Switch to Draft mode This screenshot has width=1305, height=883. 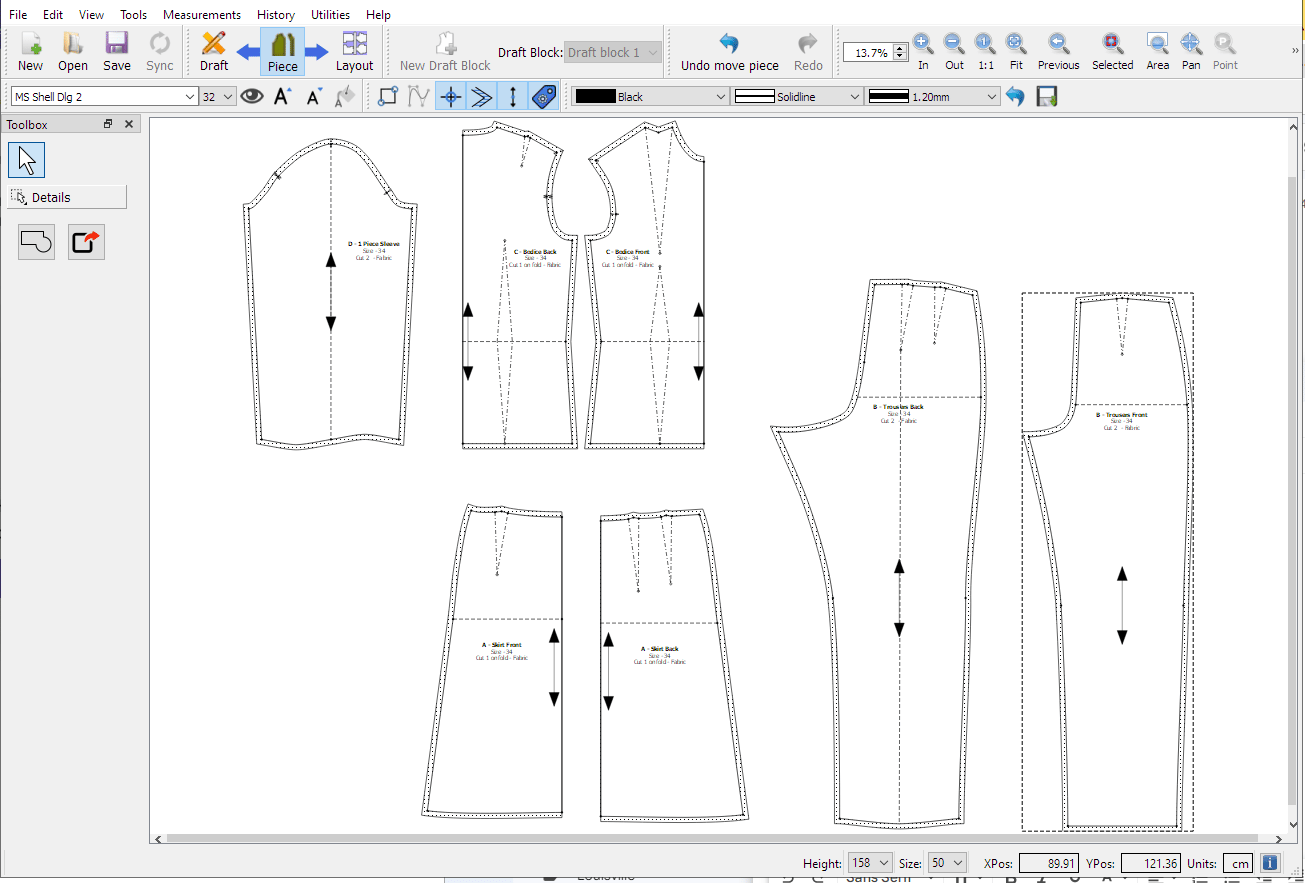(213, 51)
